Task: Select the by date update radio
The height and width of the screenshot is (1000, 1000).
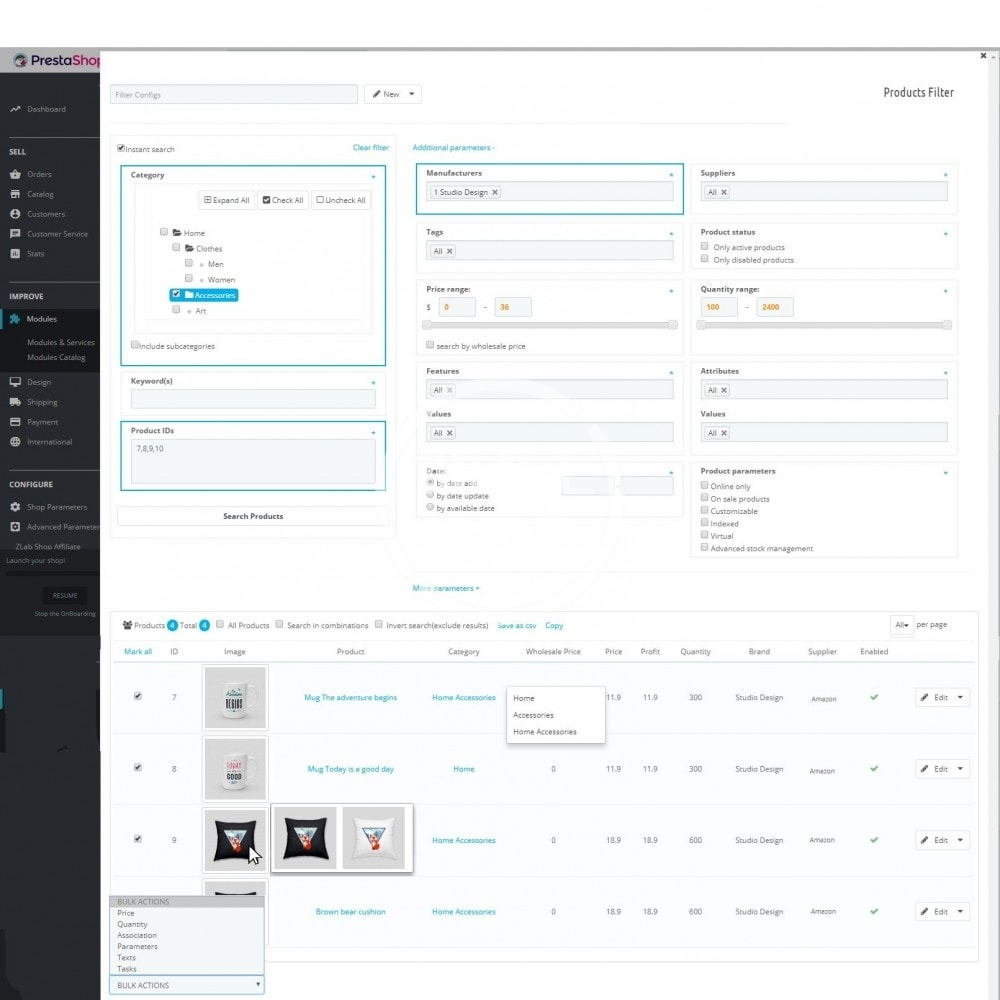Action: pos(430,495)
